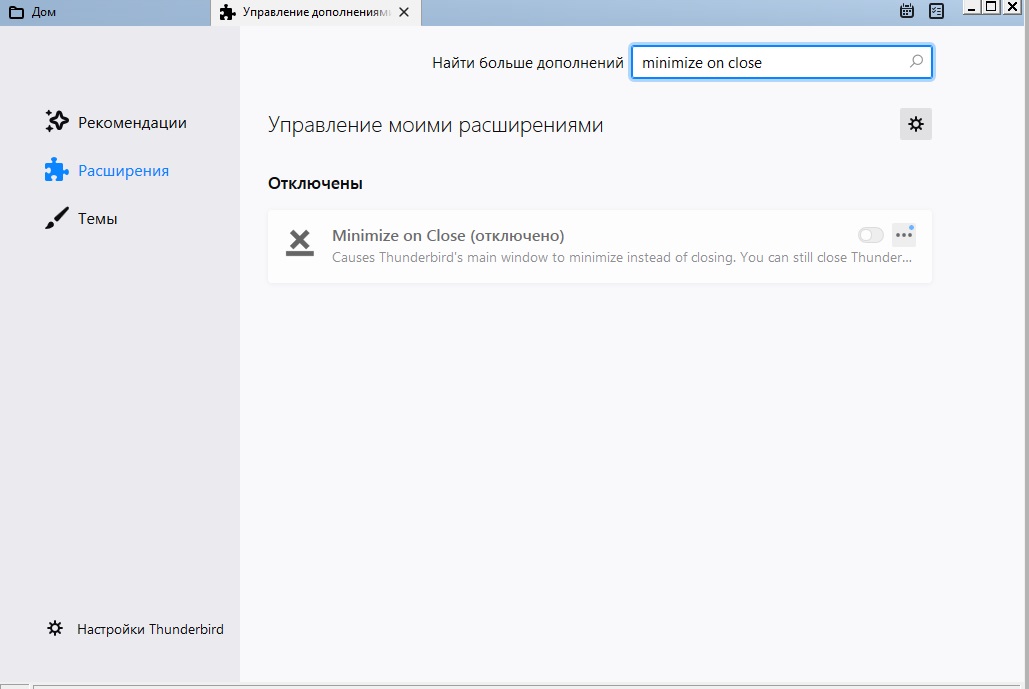The width and height of the screenshot is (1029, 689).
Task: Open the calendar icon in the tab bar
Action: (906, 11)
